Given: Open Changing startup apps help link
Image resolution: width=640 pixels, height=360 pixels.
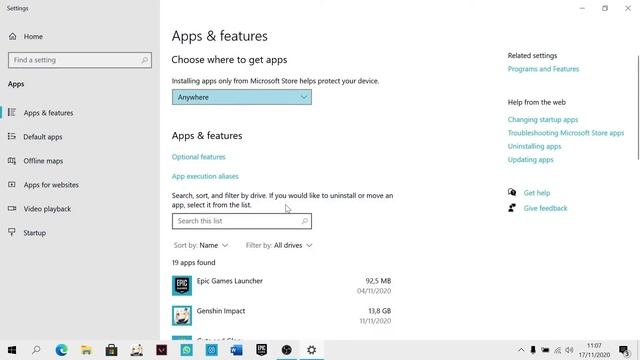Looking at the screenshot, I should pos(543,120).
